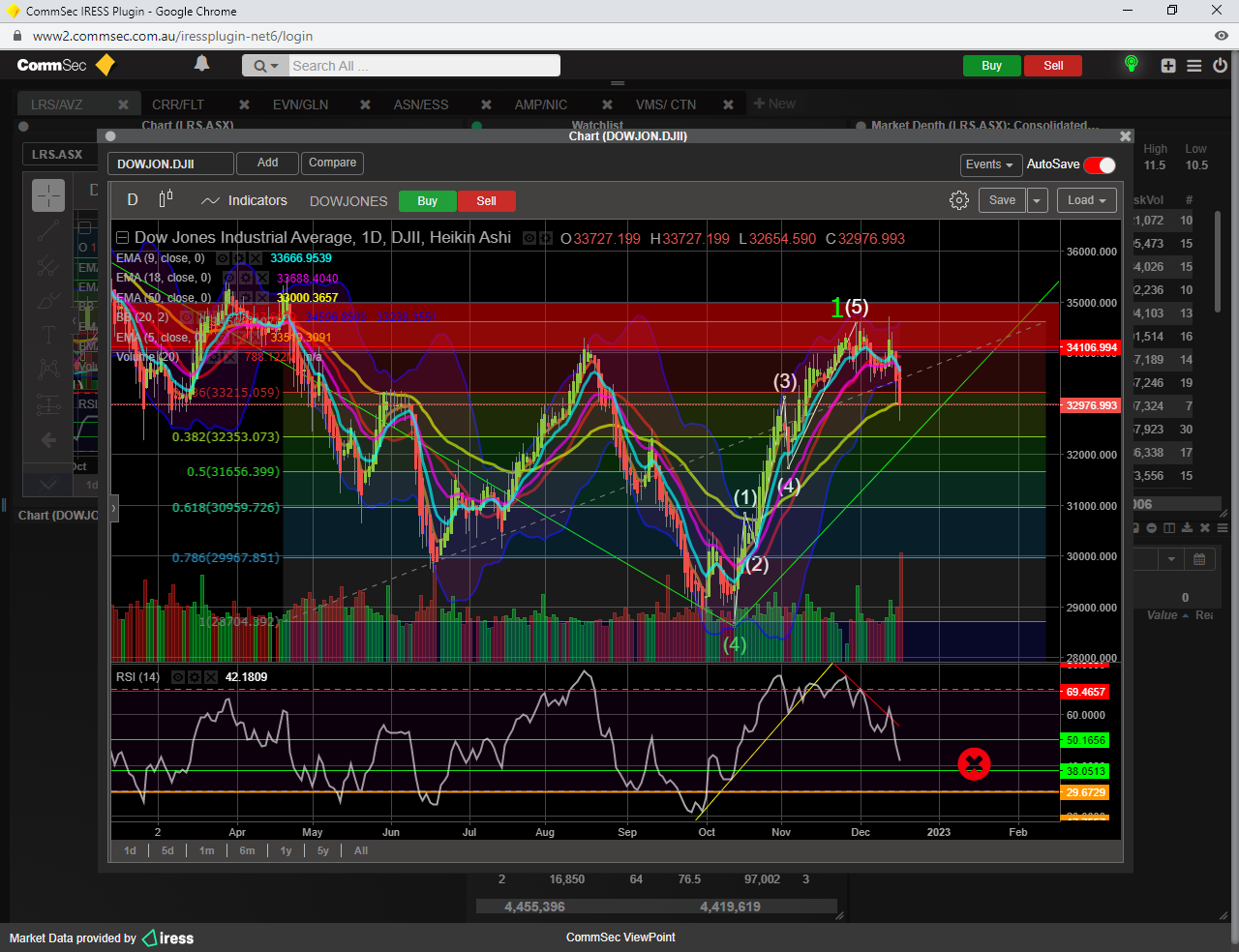Viewport: 1239px width, 952px height.
Task: Open the Events dropdown
Action: pos(989,164)
